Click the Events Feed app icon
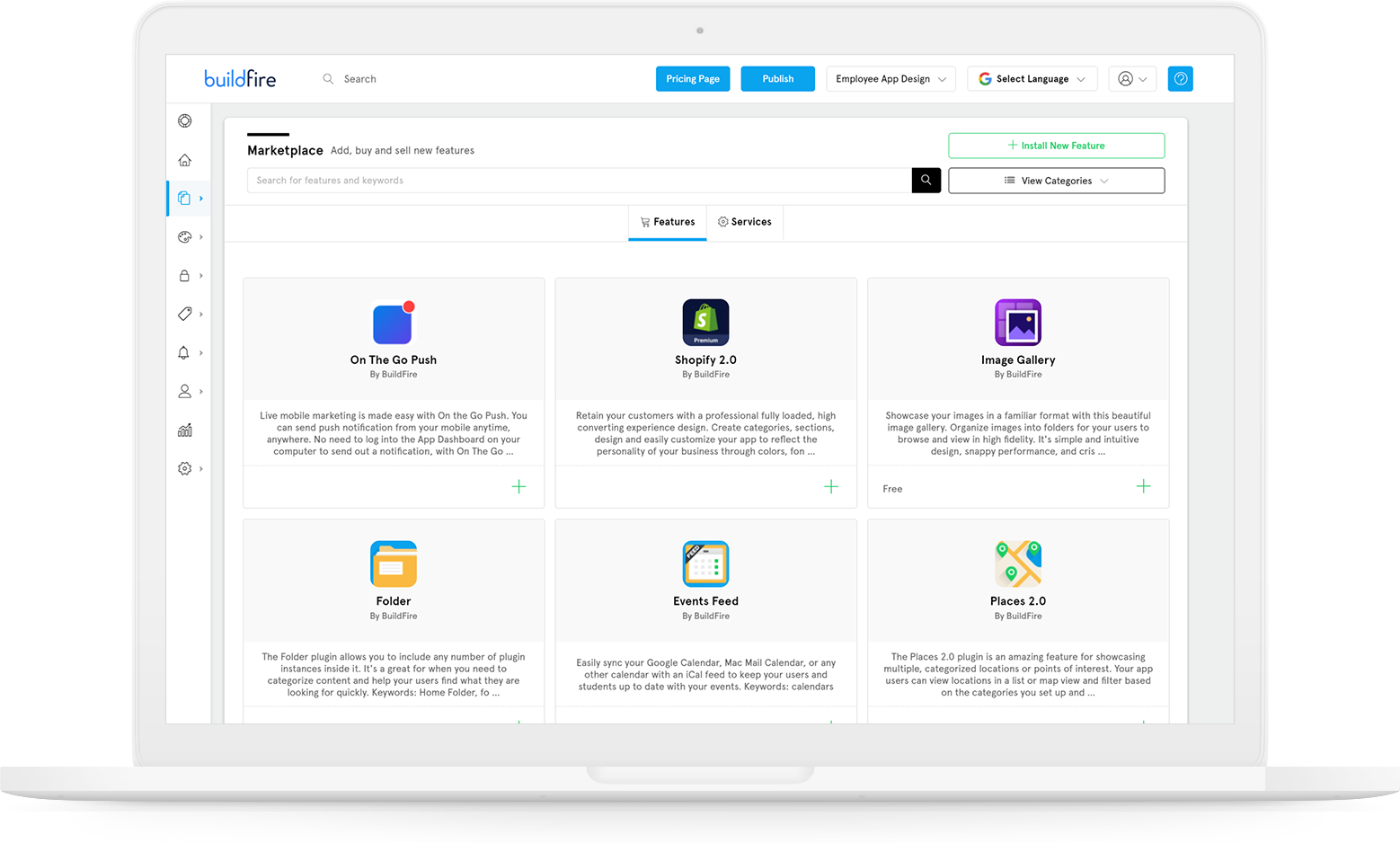The width and height of the screenshot is (1400, 843). click(706, 564)
